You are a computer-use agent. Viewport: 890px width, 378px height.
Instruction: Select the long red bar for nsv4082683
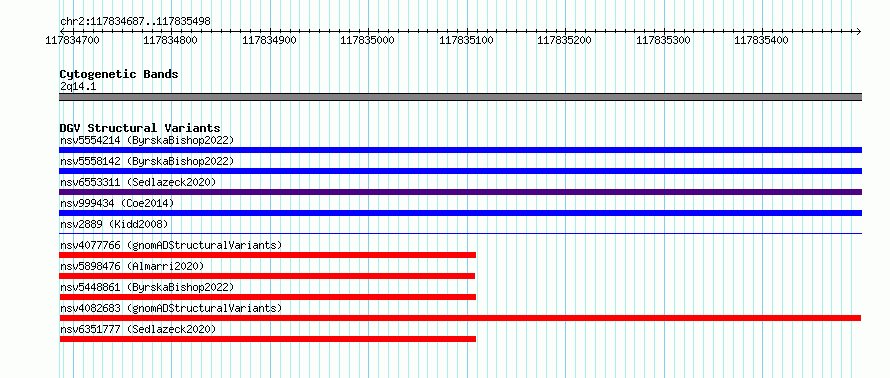tap(460, 318)
